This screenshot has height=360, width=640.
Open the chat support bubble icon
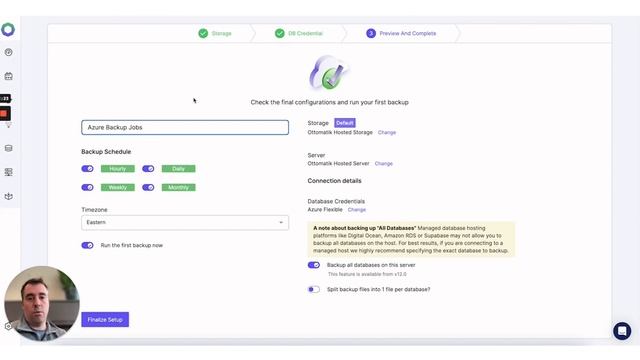[622, 331]
